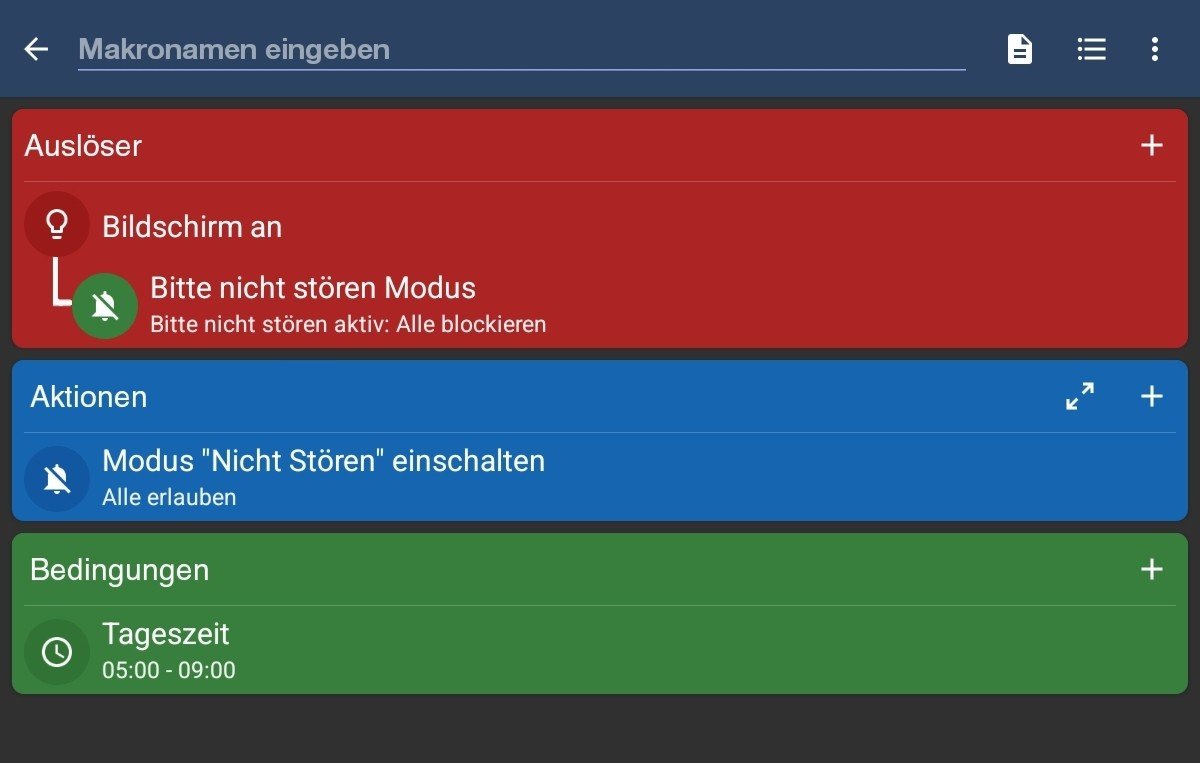Open the Tageszeit condition entry
1200x763 pixels.
pos(166,635)
